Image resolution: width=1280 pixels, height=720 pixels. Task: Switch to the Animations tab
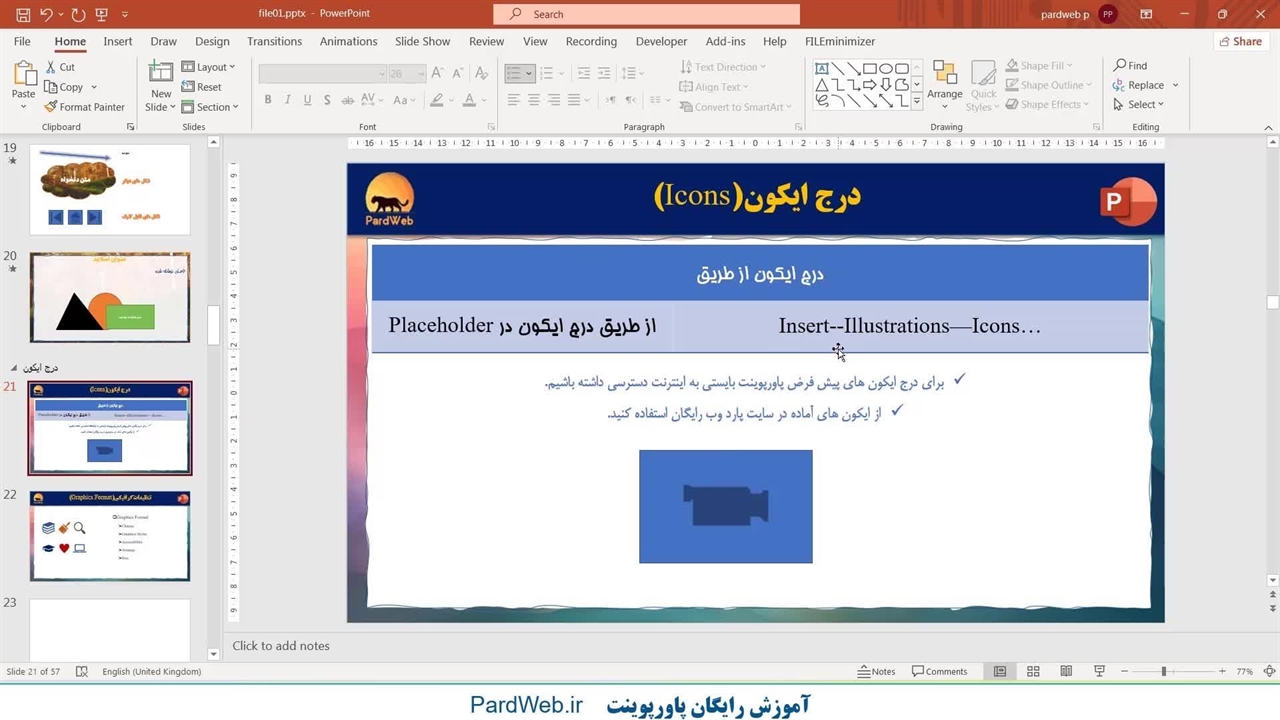click(x=348, y=41)
